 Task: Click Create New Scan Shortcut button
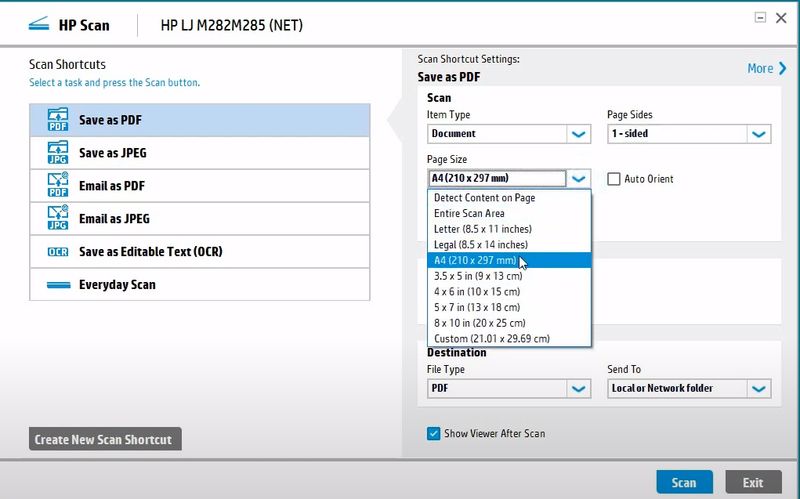tap(105, 439)
